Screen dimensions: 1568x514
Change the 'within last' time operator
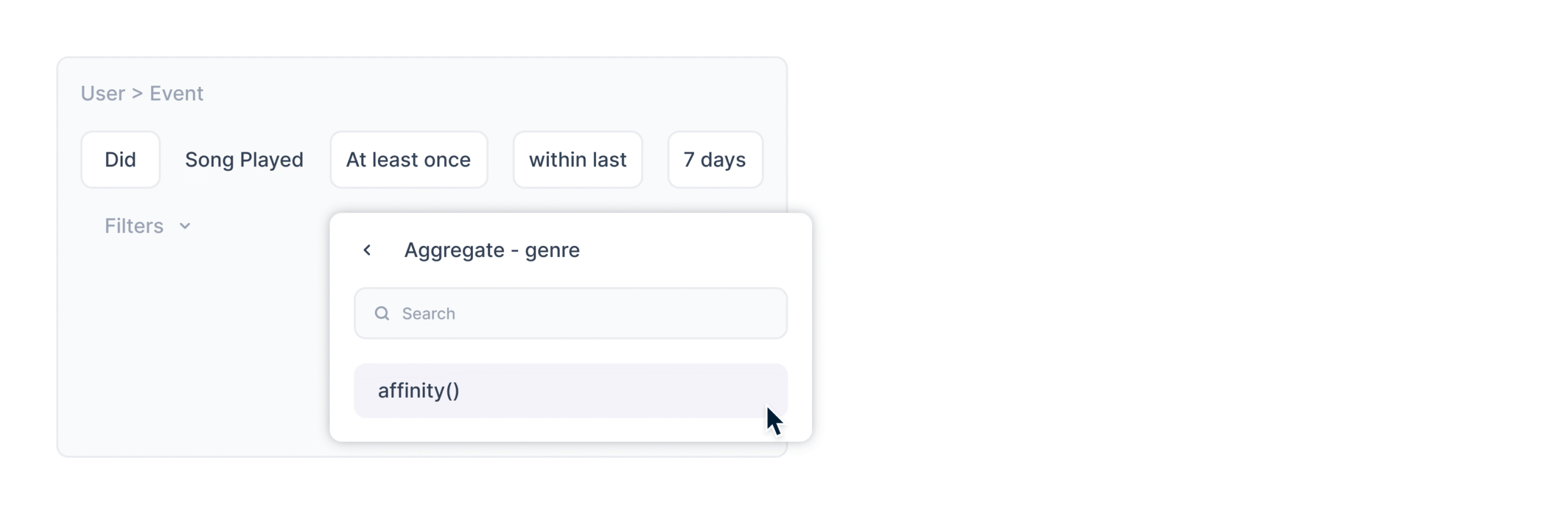pos(577,160)
